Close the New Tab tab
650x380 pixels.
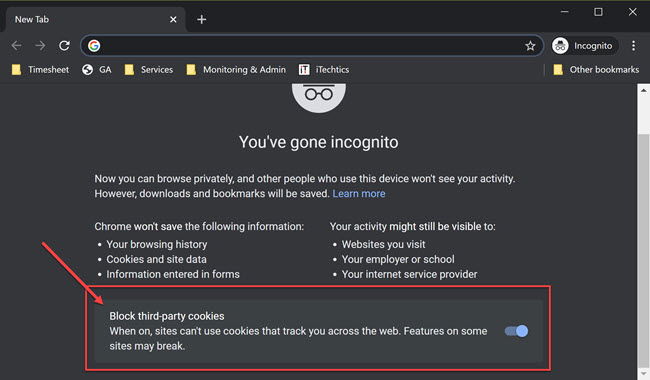click(x=173, y=19)
